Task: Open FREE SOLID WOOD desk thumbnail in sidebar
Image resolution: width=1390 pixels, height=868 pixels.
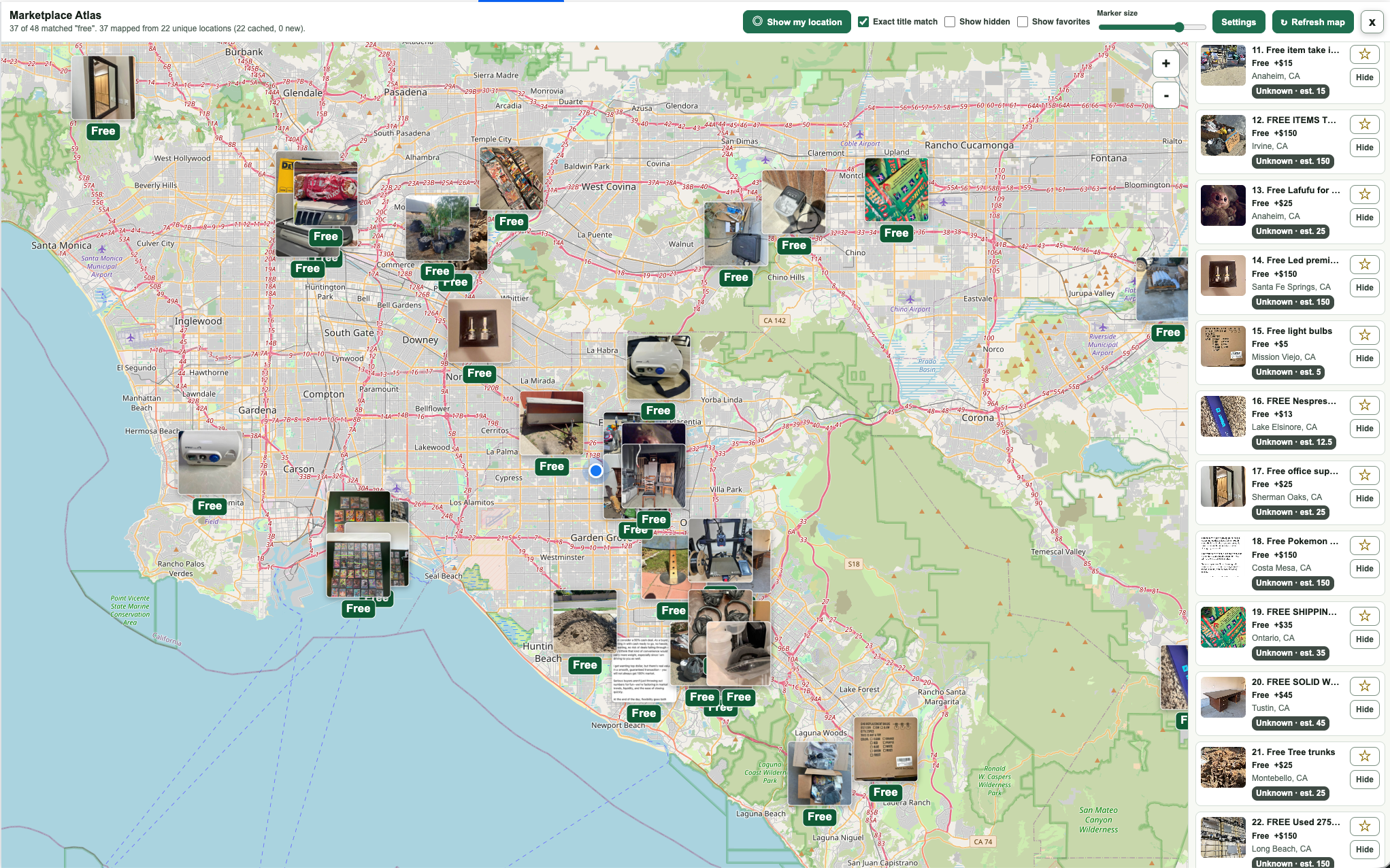Action: click(x=1223, y=697)
